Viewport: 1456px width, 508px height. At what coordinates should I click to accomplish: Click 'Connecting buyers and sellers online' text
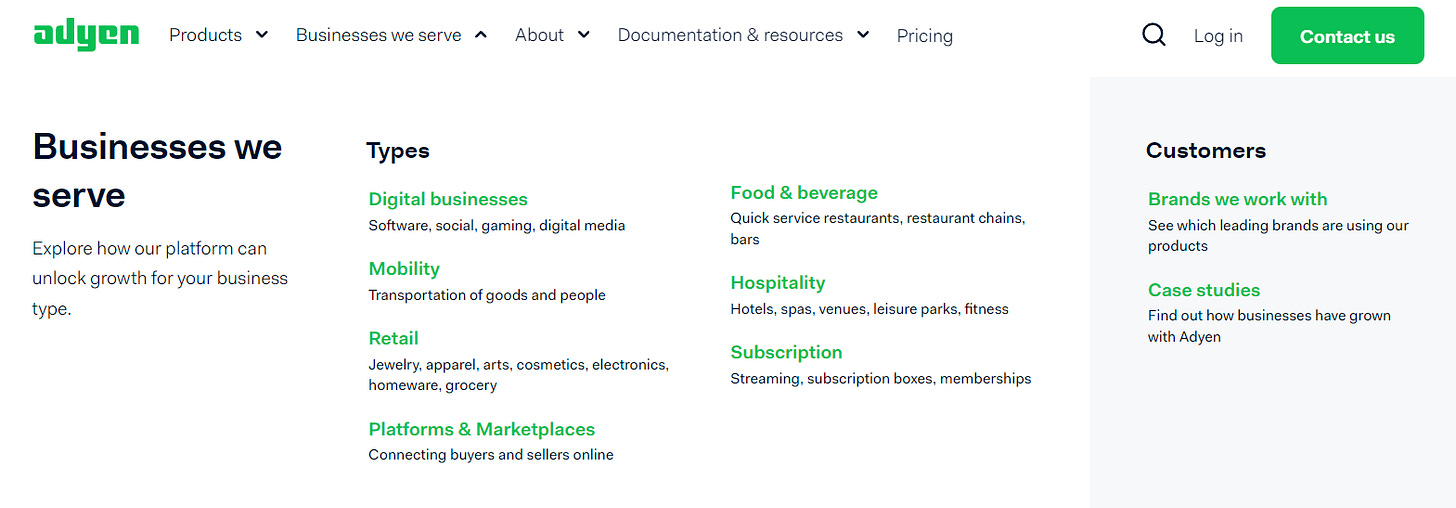click(491, 455)
